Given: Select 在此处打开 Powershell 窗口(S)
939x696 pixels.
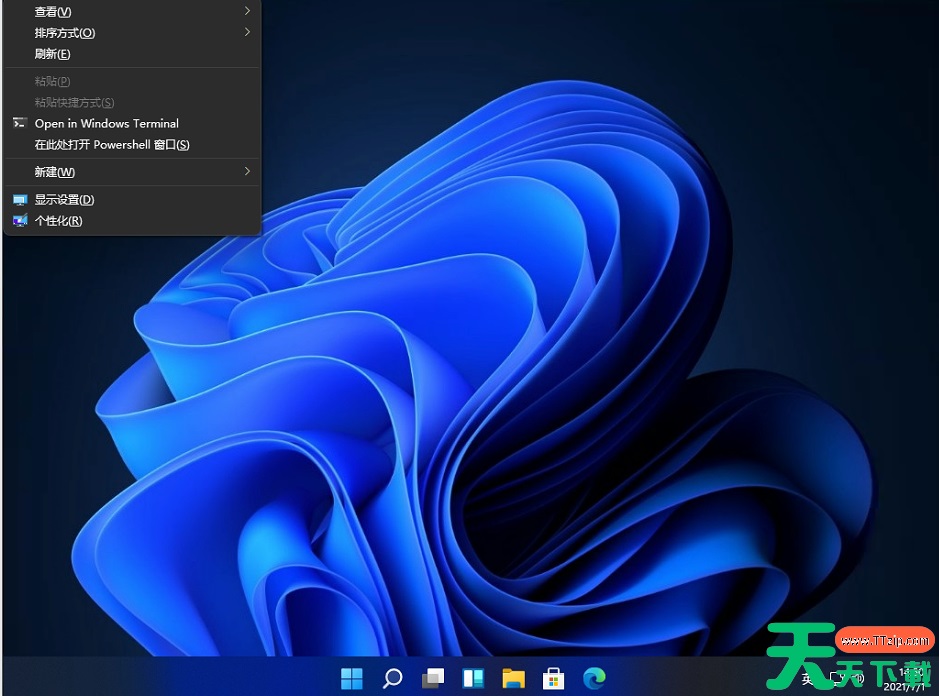Looking at the screenshot, I should point(132,144).
